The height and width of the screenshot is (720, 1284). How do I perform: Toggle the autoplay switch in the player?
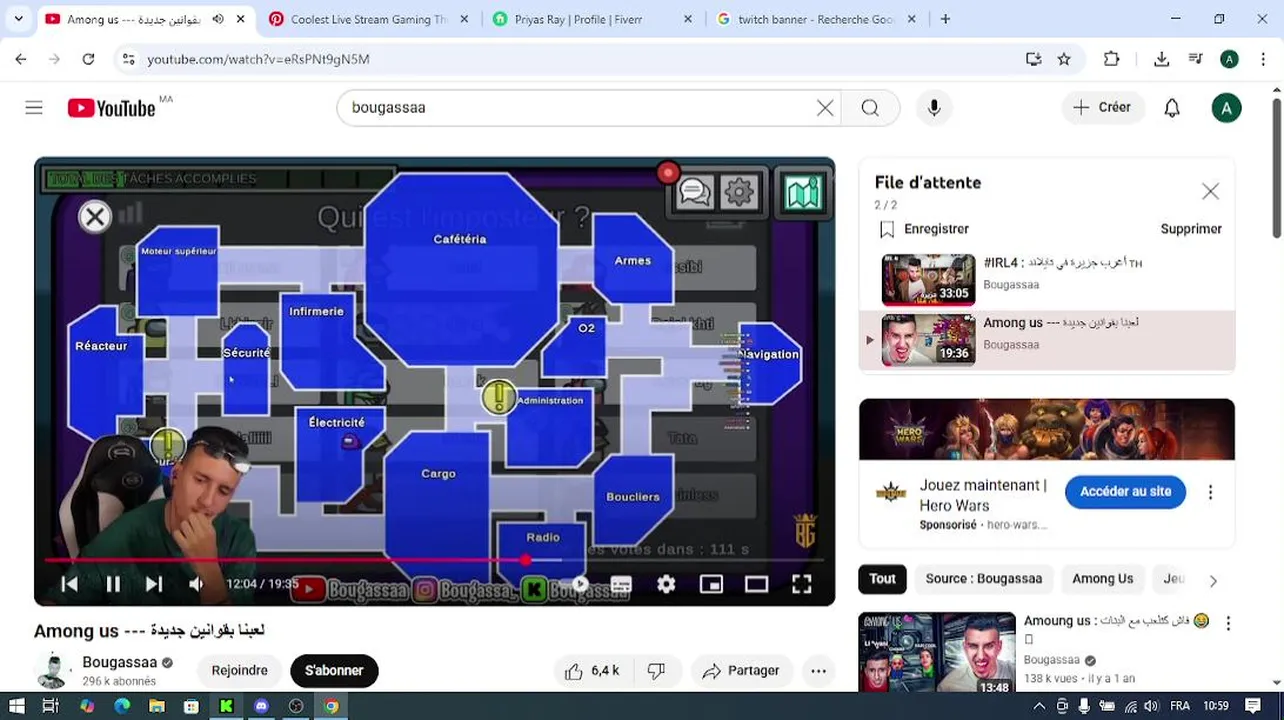point(579,584)
